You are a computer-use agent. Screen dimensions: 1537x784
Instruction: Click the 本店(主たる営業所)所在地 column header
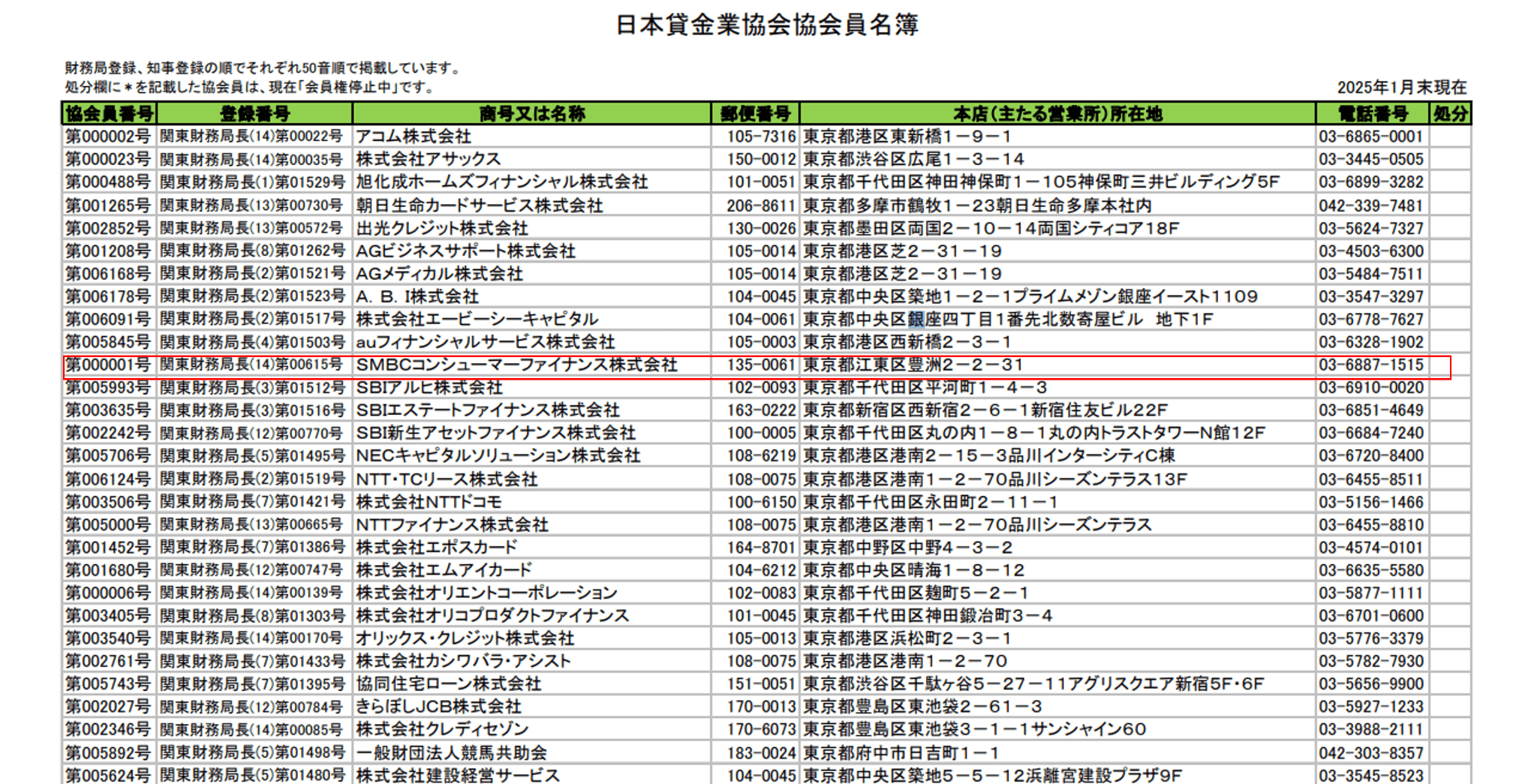click(1057, 114)
